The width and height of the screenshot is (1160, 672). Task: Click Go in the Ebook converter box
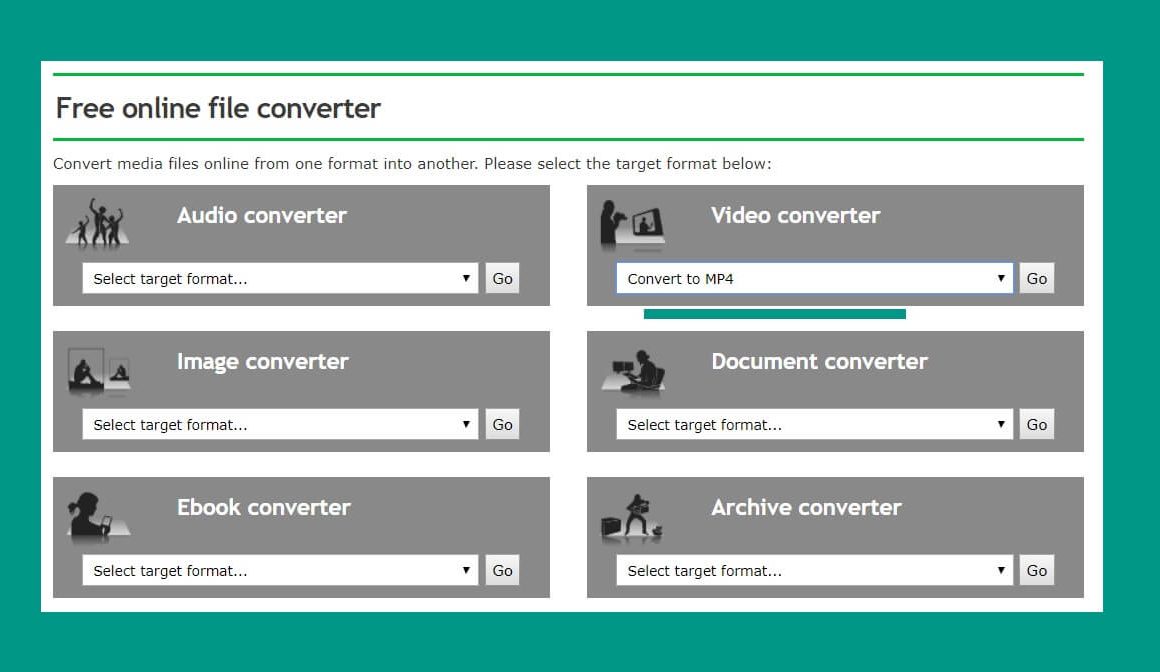502,570
